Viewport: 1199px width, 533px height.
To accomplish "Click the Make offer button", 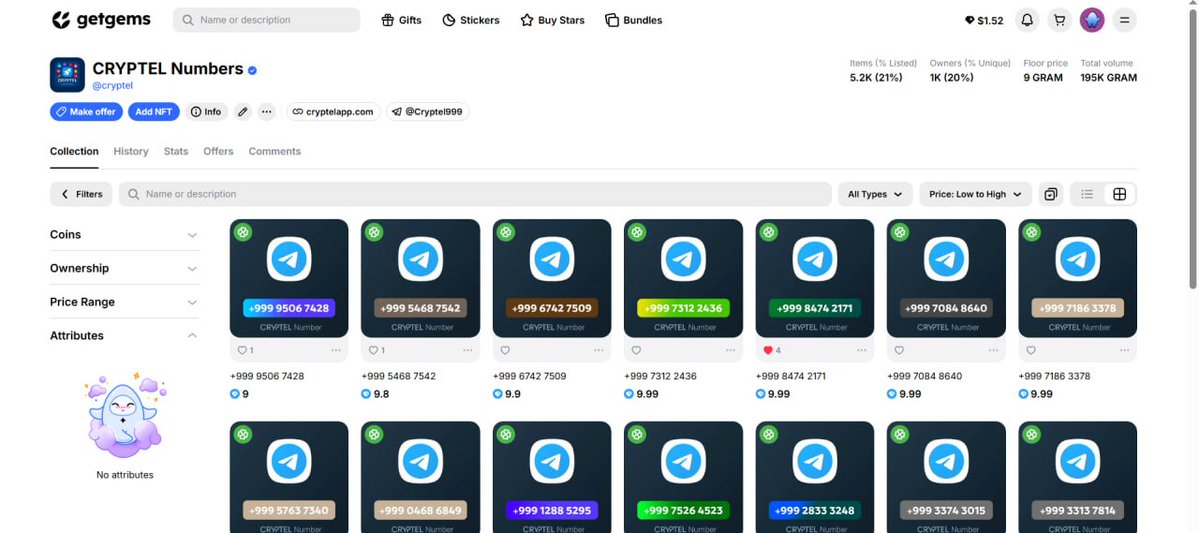I will coord(86,112).
